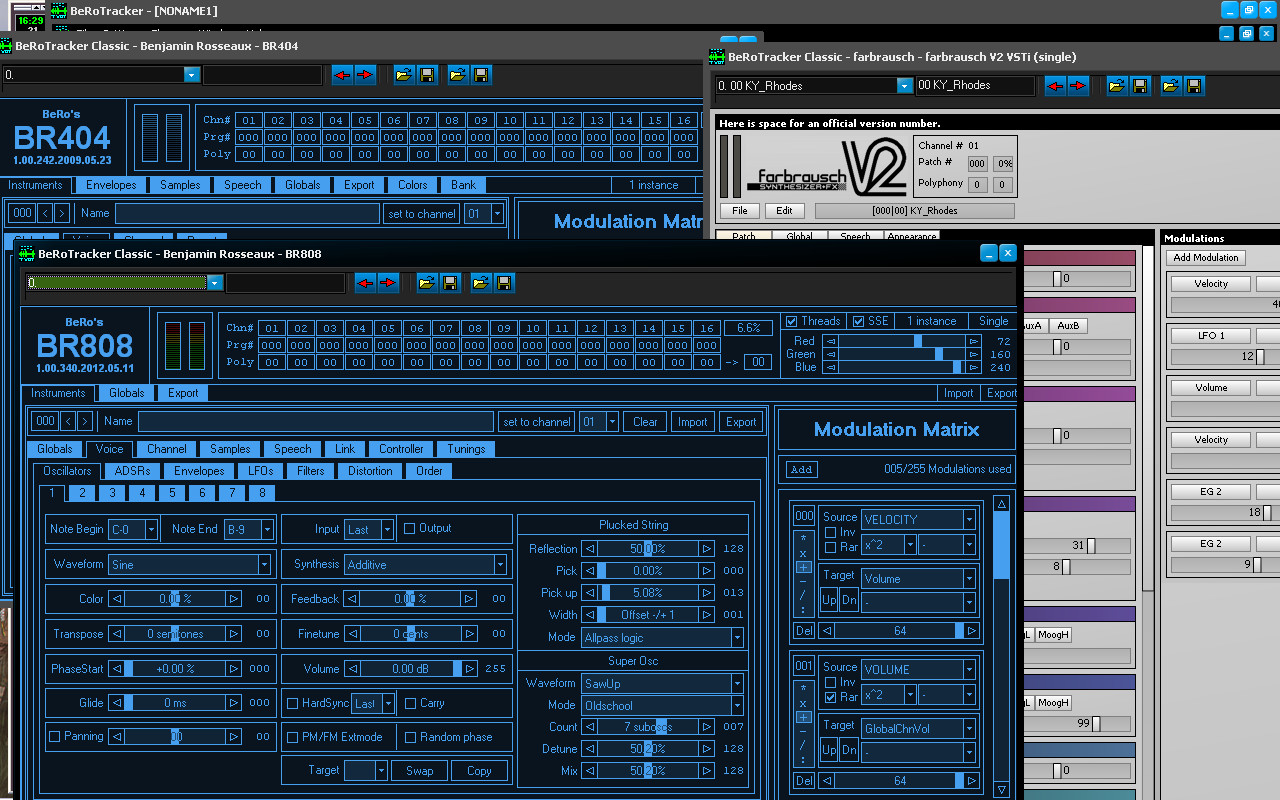1280x800 pixels.
Task: Click Add Modulation button in farbrausch V2
Action: (x=1206, y=258)
